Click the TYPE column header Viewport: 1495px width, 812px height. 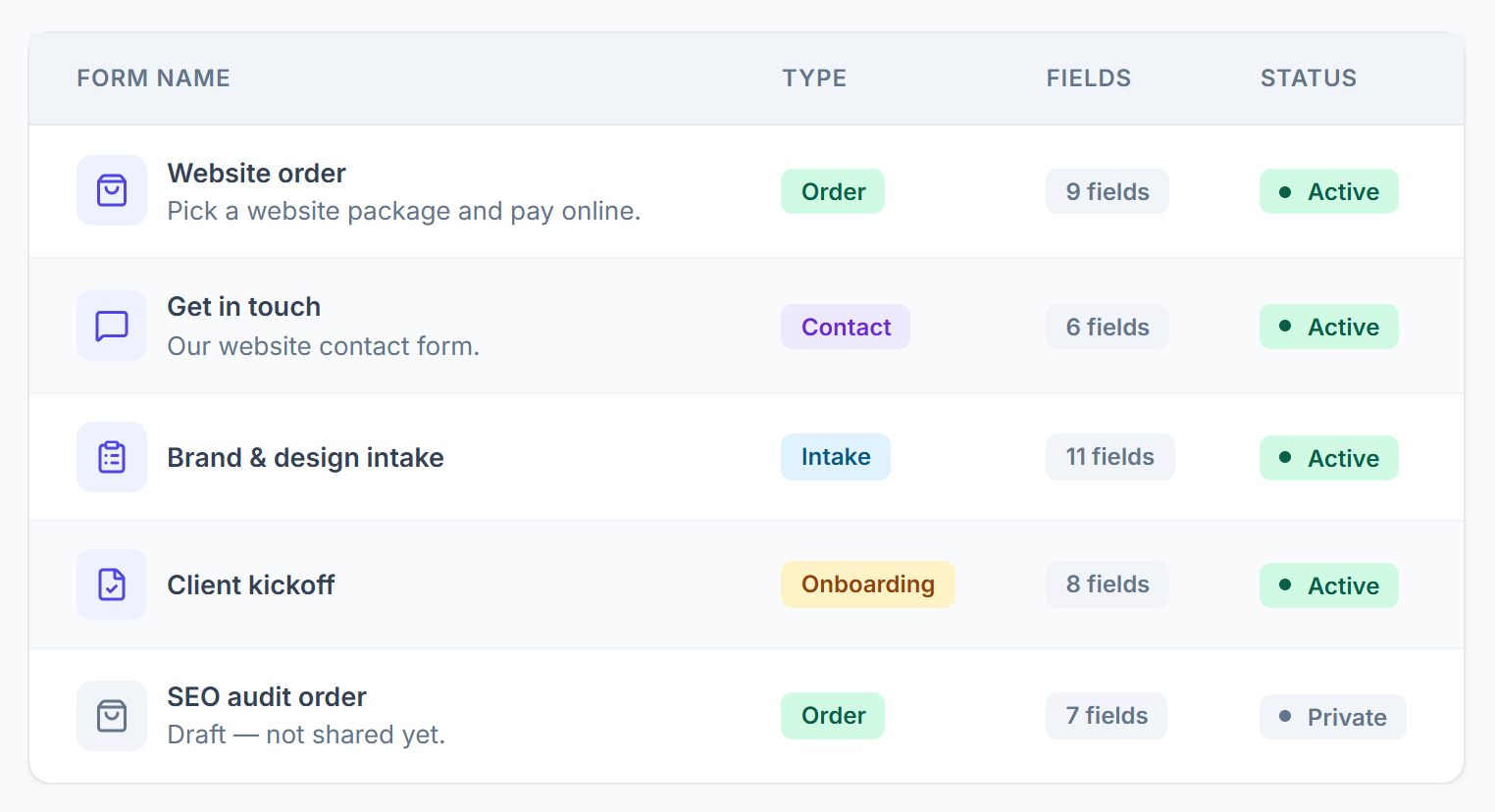click(814, 78)
